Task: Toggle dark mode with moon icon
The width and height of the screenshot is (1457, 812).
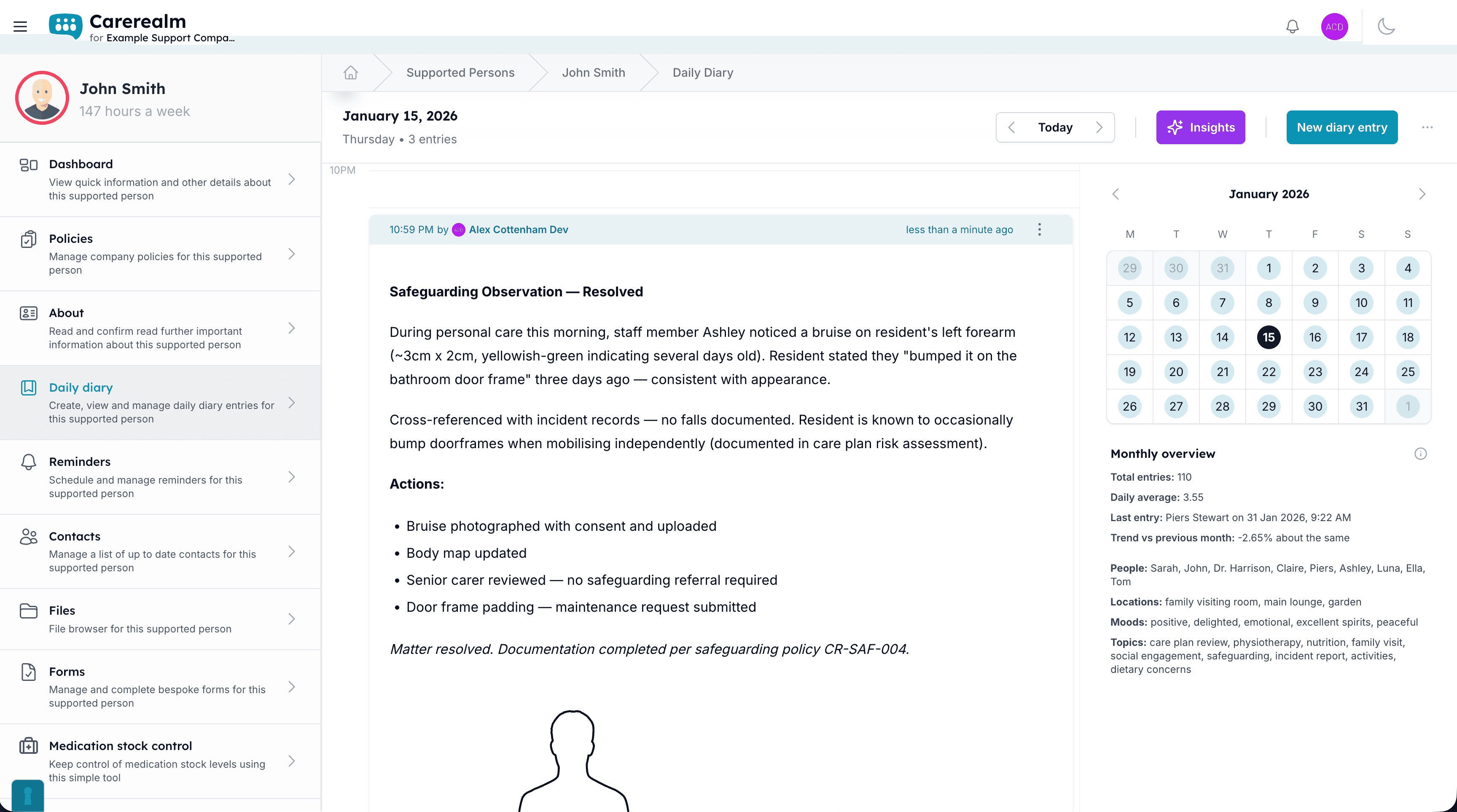Action: (1386, 27)
